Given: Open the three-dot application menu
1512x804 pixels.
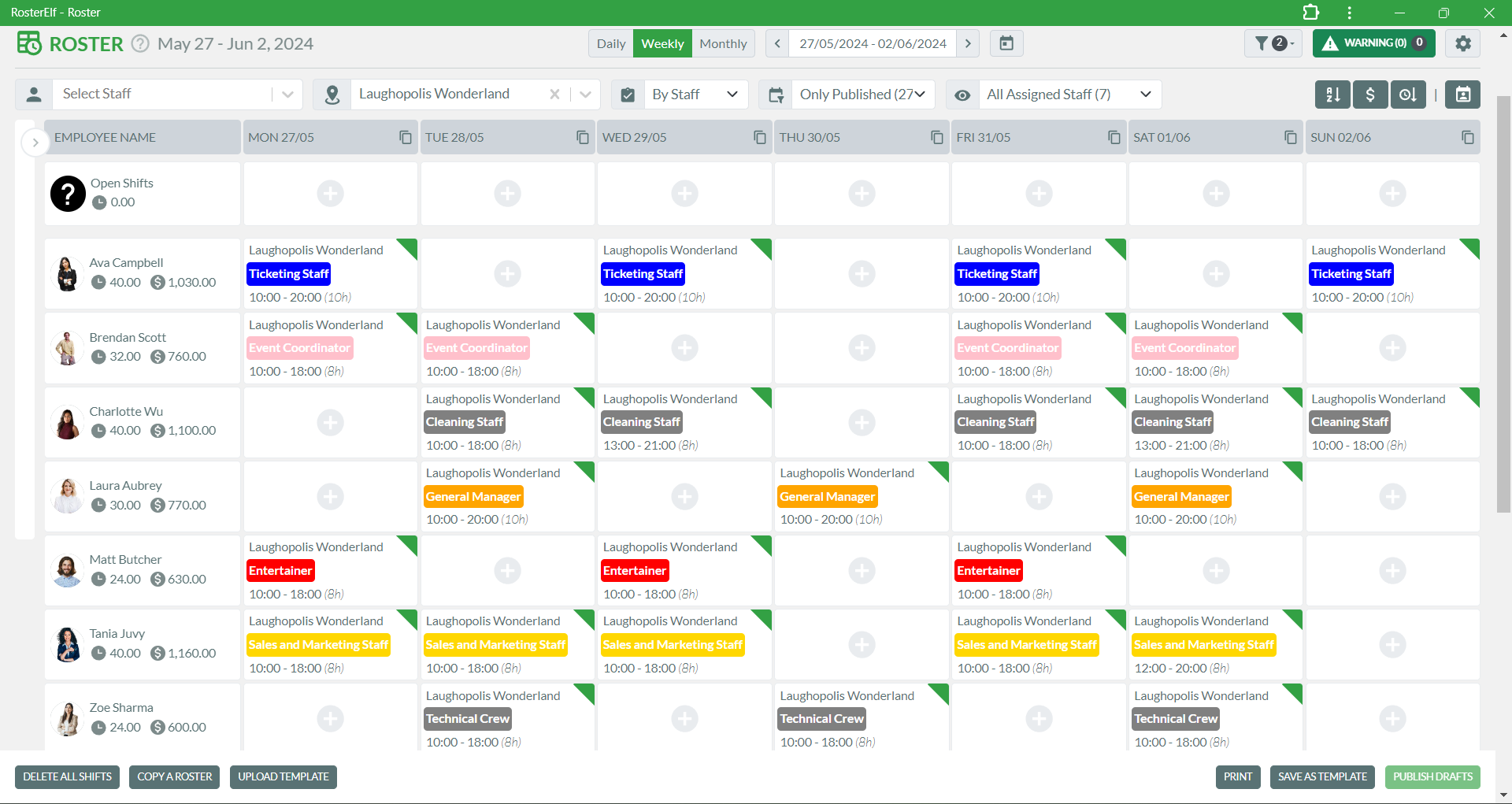Looking at the screenshot, I should pyautogui.click(x=1349, y=13).
